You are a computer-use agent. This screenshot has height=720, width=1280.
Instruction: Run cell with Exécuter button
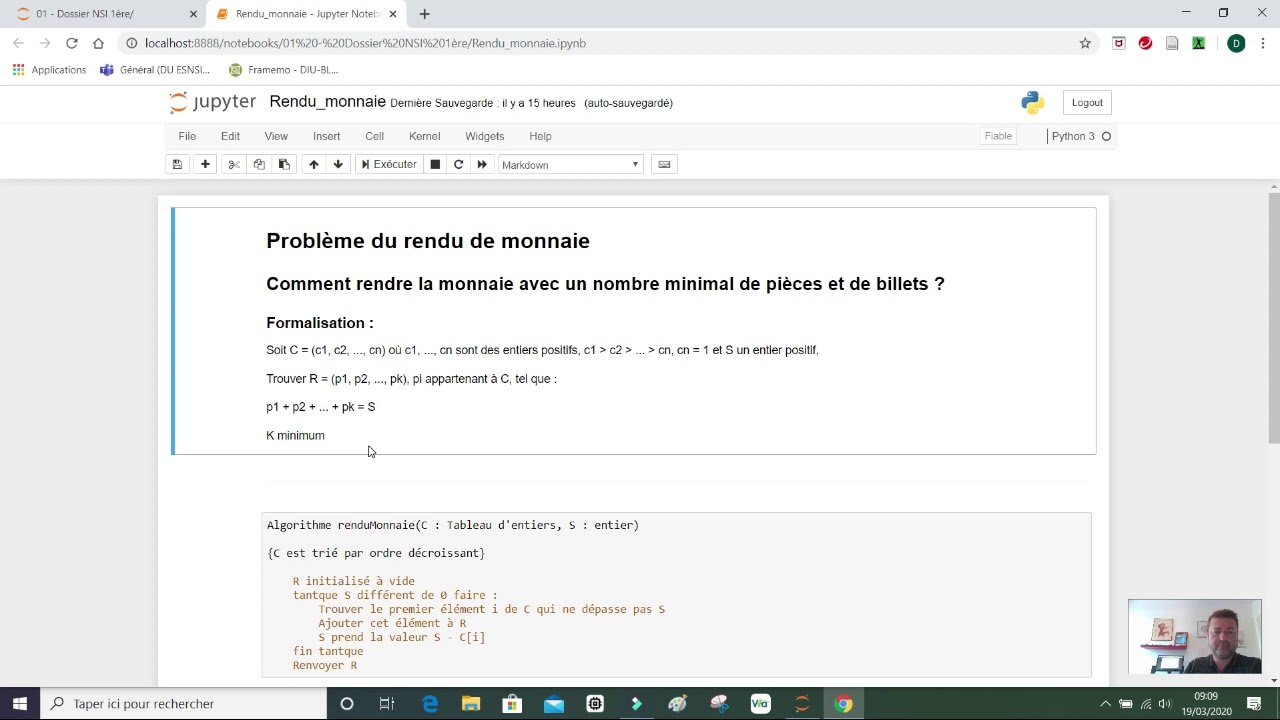pyautogui.click(x=389, y=164)
